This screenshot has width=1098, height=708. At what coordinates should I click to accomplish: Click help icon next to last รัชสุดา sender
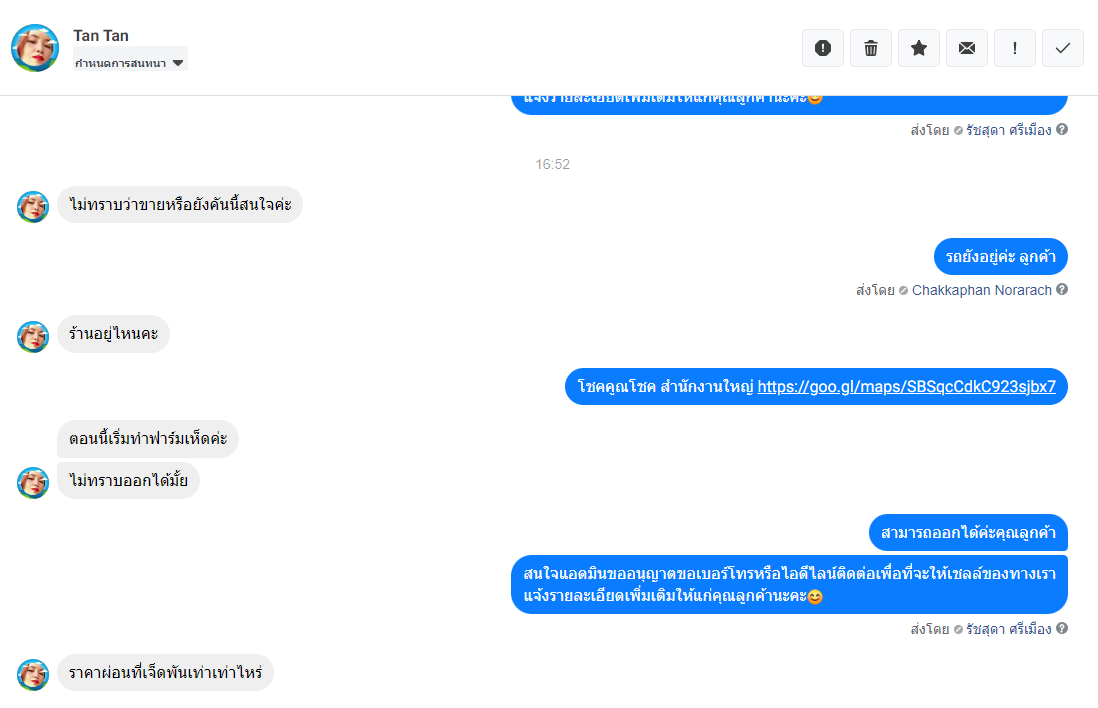1062,628
